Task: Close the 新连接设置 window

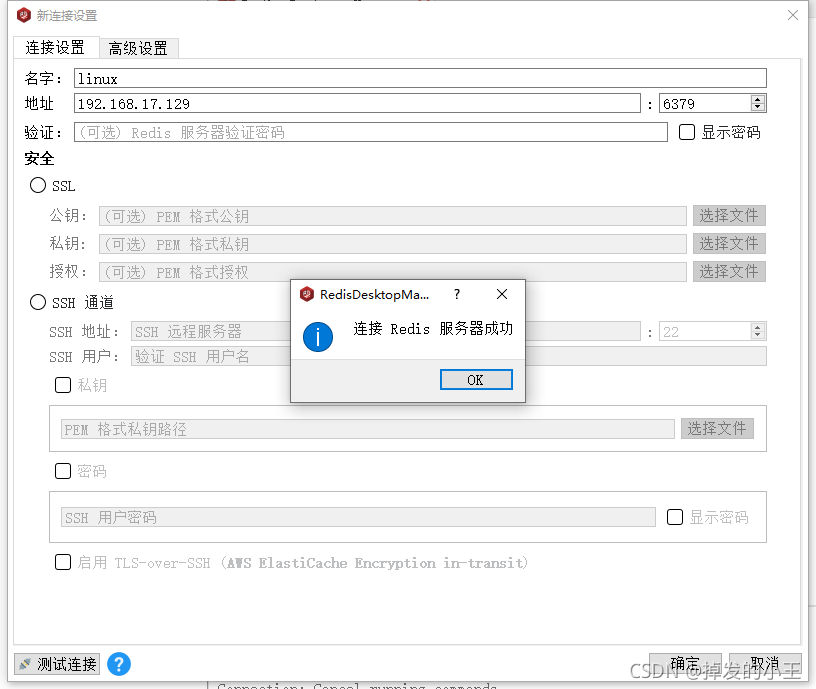Action: [x=793, y=15]
